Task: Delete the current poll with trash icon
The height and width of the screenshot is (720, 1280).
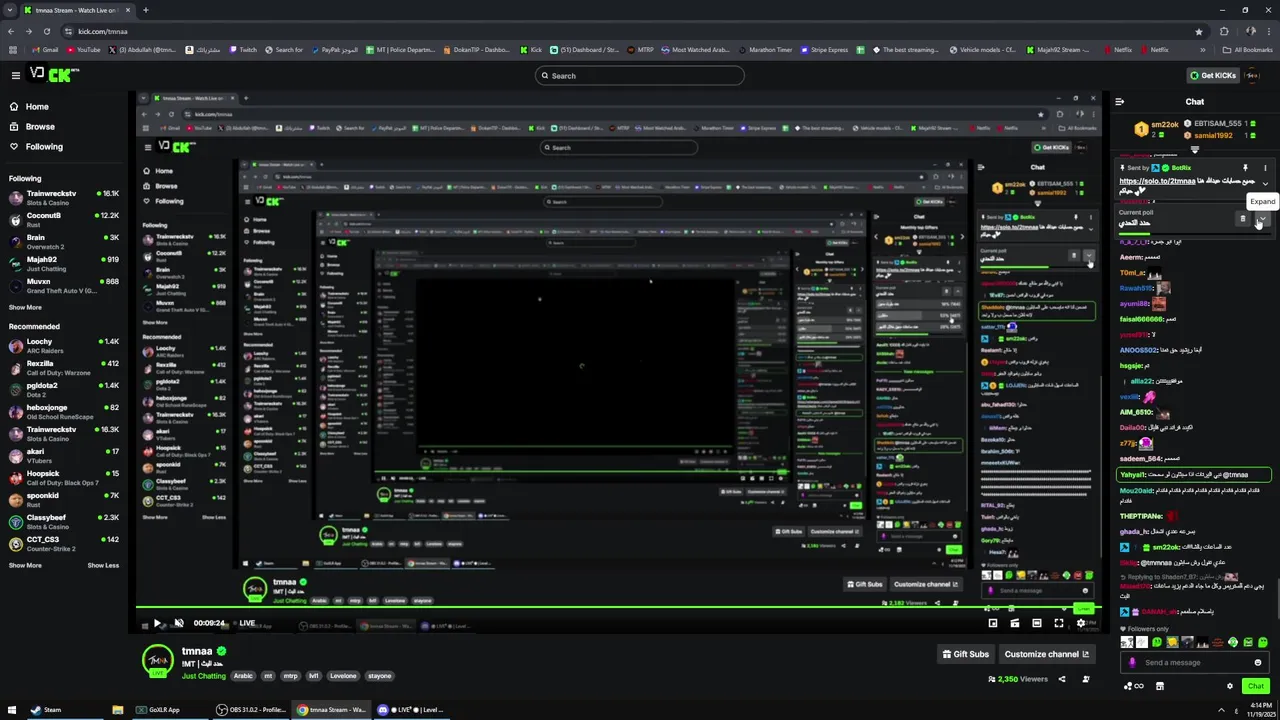Action: (1243, 219)
